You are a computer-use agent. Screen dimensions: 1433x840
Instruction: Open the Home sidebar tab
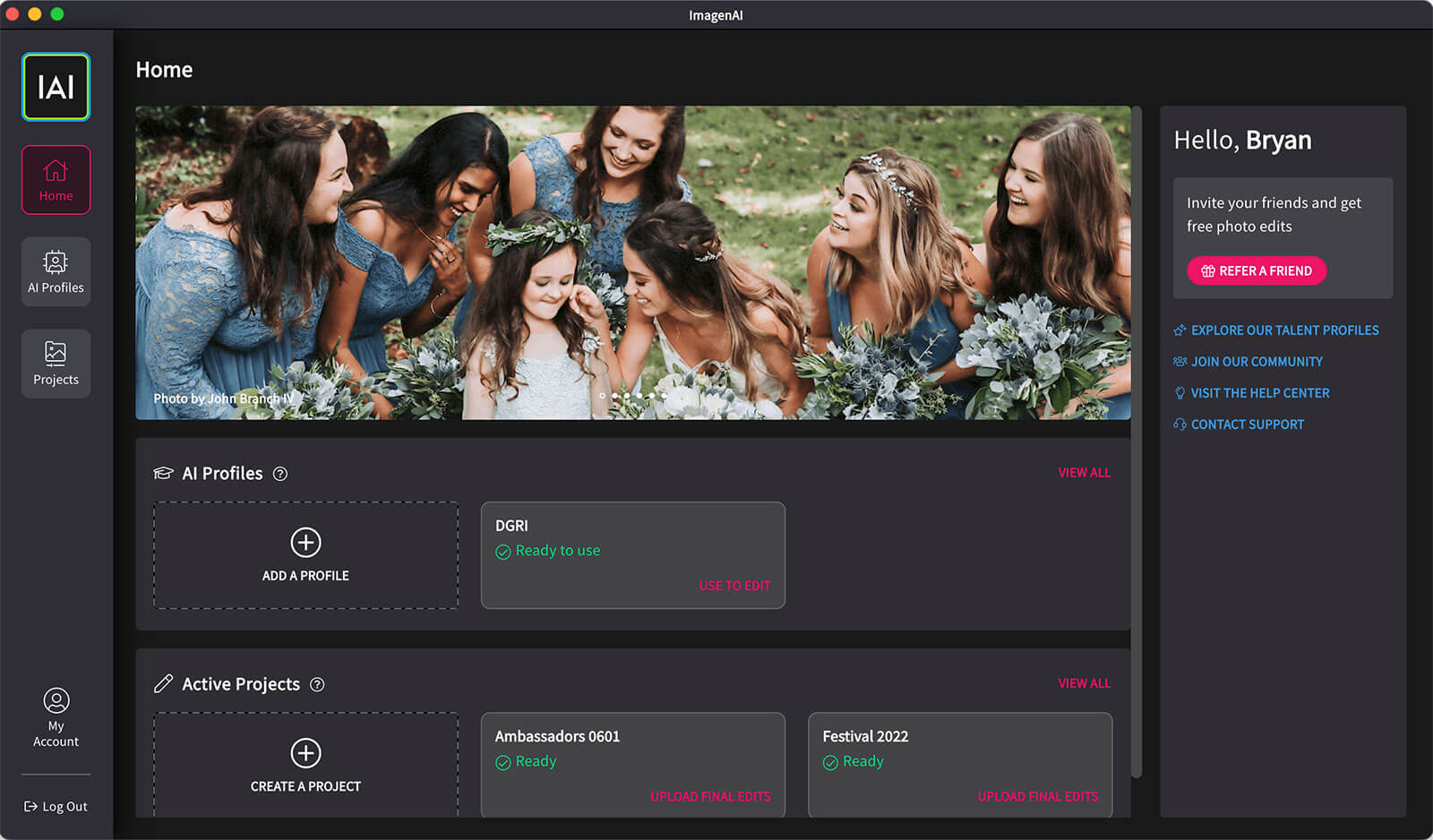pos(56,180)
